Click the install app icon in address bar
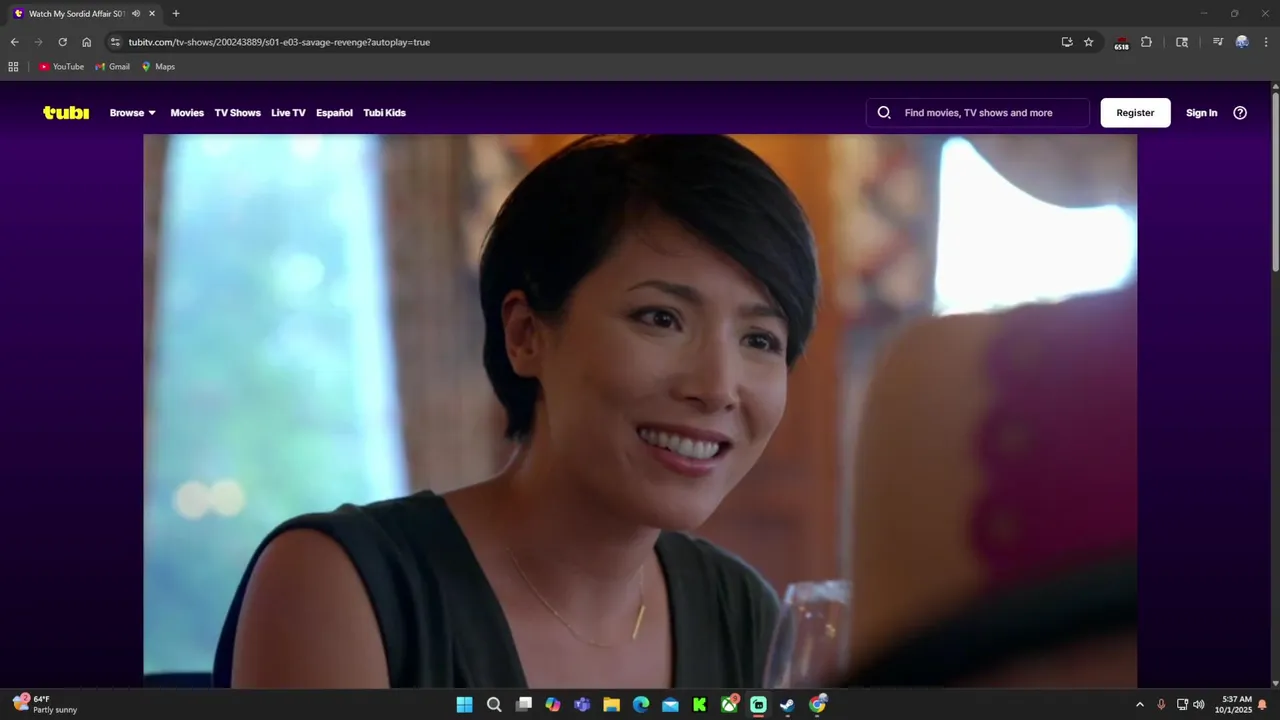This screenshot has height=720, width=1280. pos(1067,42)
